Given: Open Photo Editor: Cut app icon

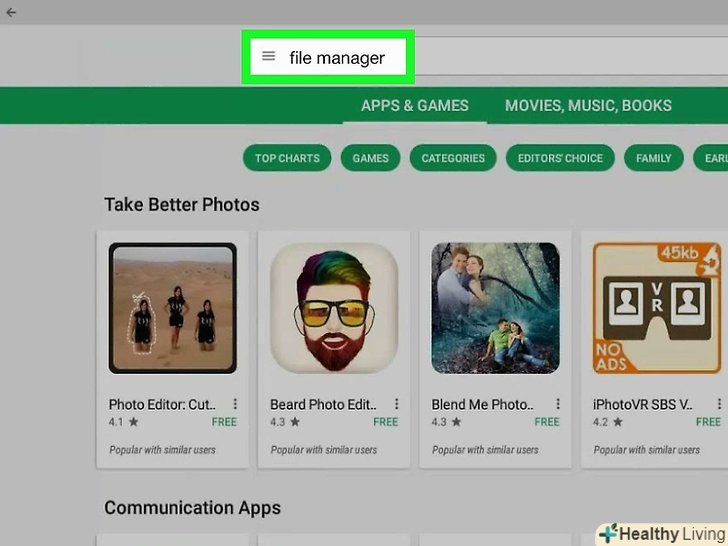Looking at the screenshot, I should (173, 308).
